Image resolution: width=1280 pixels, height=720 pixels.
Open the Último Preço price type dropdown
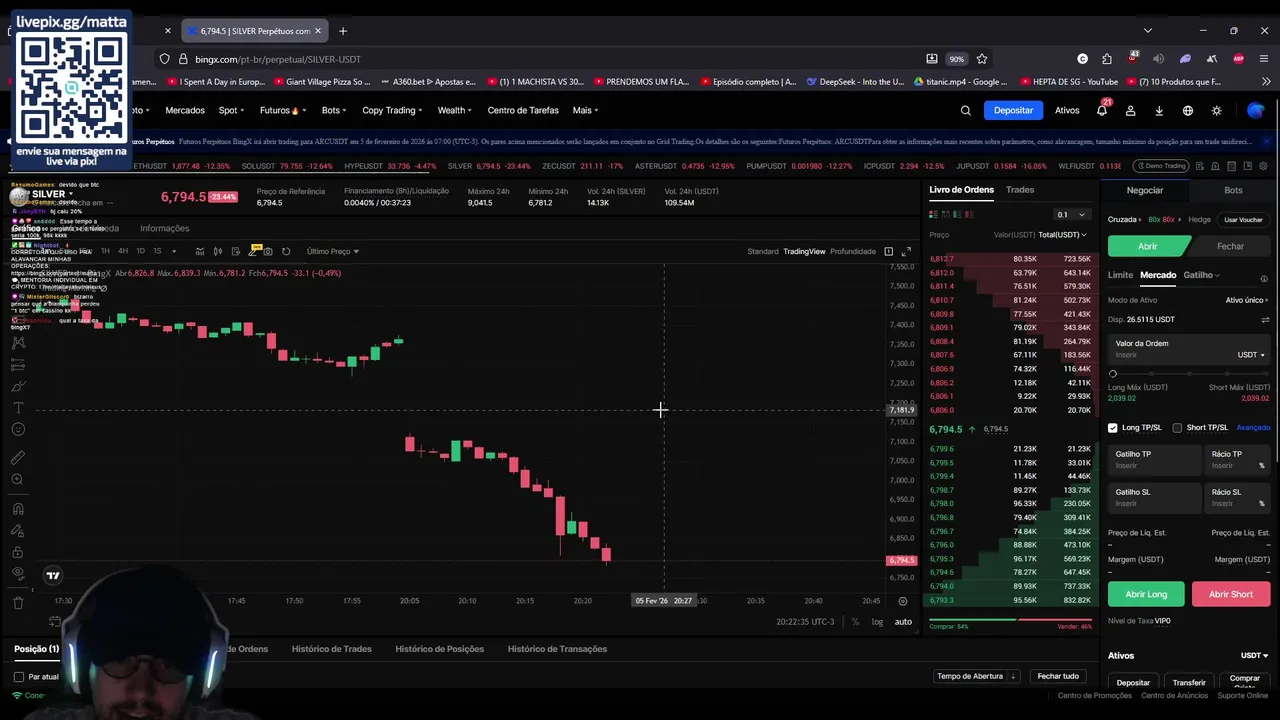pos(333,251)
